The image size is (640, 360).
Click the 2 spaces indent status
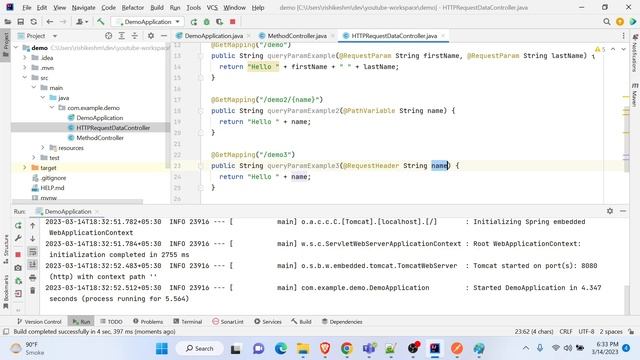coord(611,331)
